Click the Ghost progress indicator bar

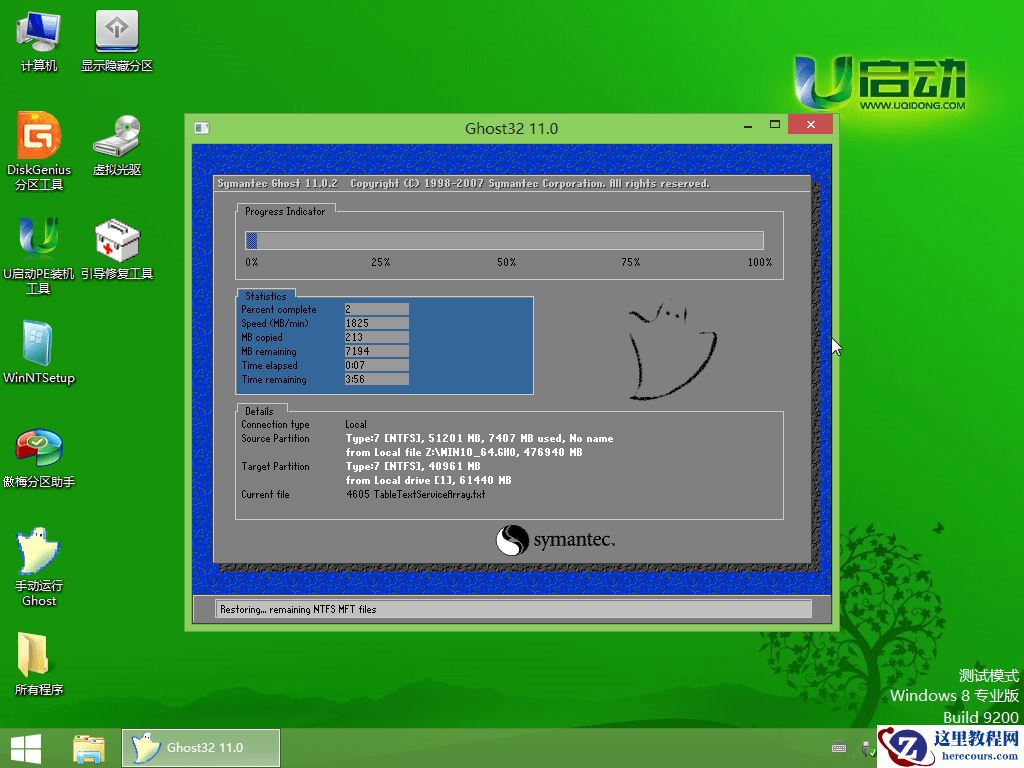point(504,241)
